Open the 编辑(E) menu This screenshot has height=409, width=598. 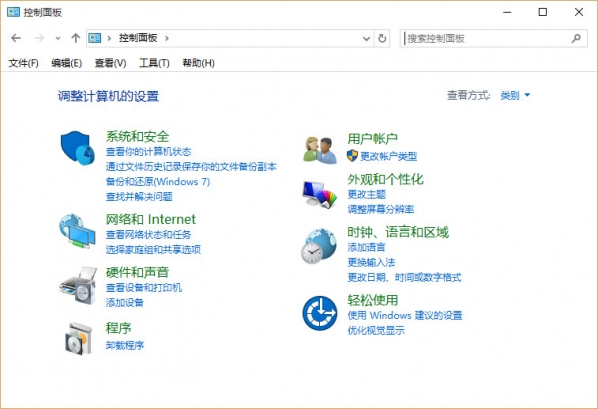tap(67, 63)
